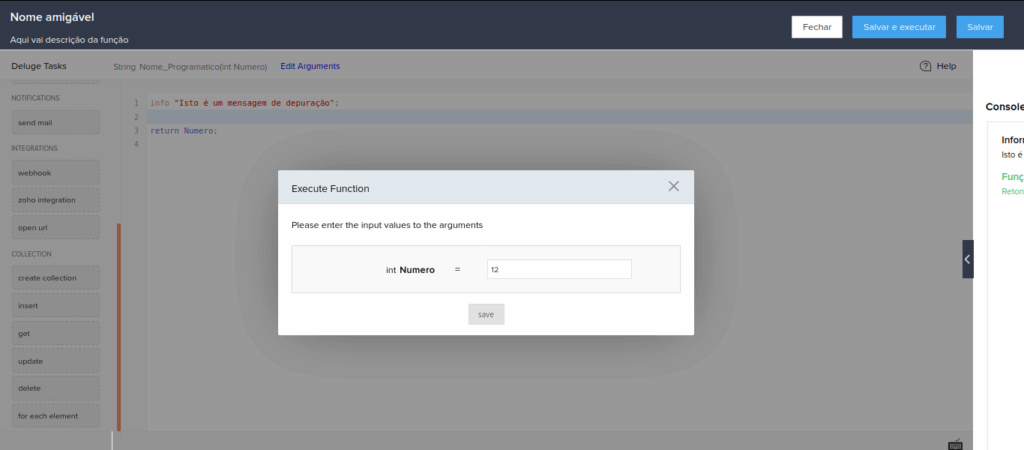Click the save button in dialog
This screenshot has height=450, width=1024.
(x=486, y=314)
